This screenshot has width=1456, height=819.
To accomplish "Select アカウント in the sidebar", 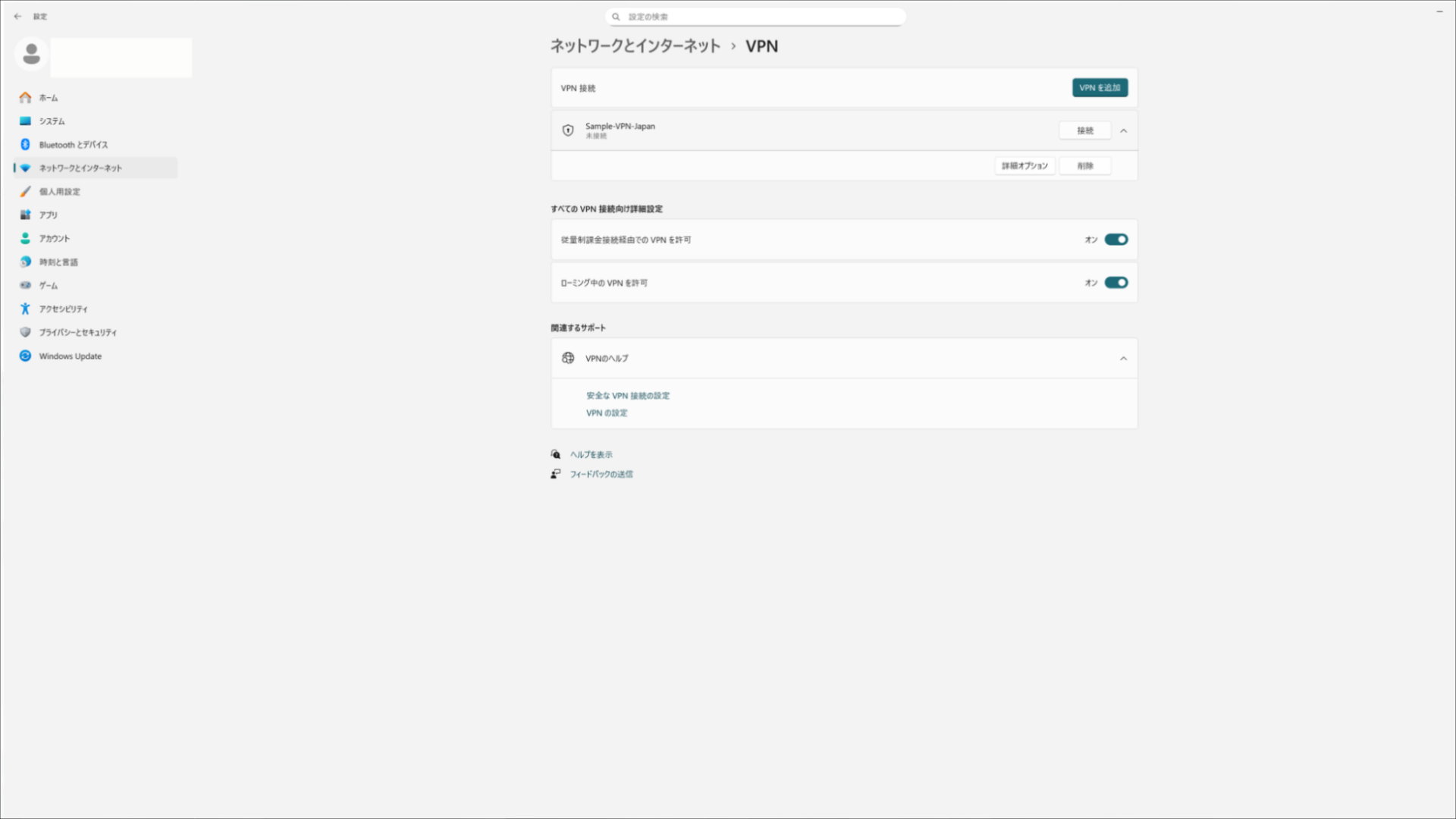I will [x=54, y=238].
